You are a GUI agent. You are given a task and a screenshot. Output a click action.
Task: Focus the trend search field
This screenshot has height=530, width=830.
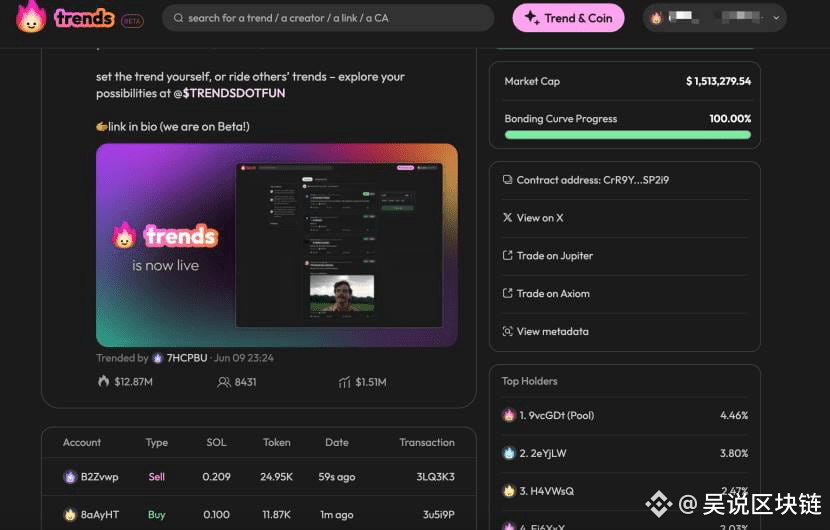tap(328, 18)
